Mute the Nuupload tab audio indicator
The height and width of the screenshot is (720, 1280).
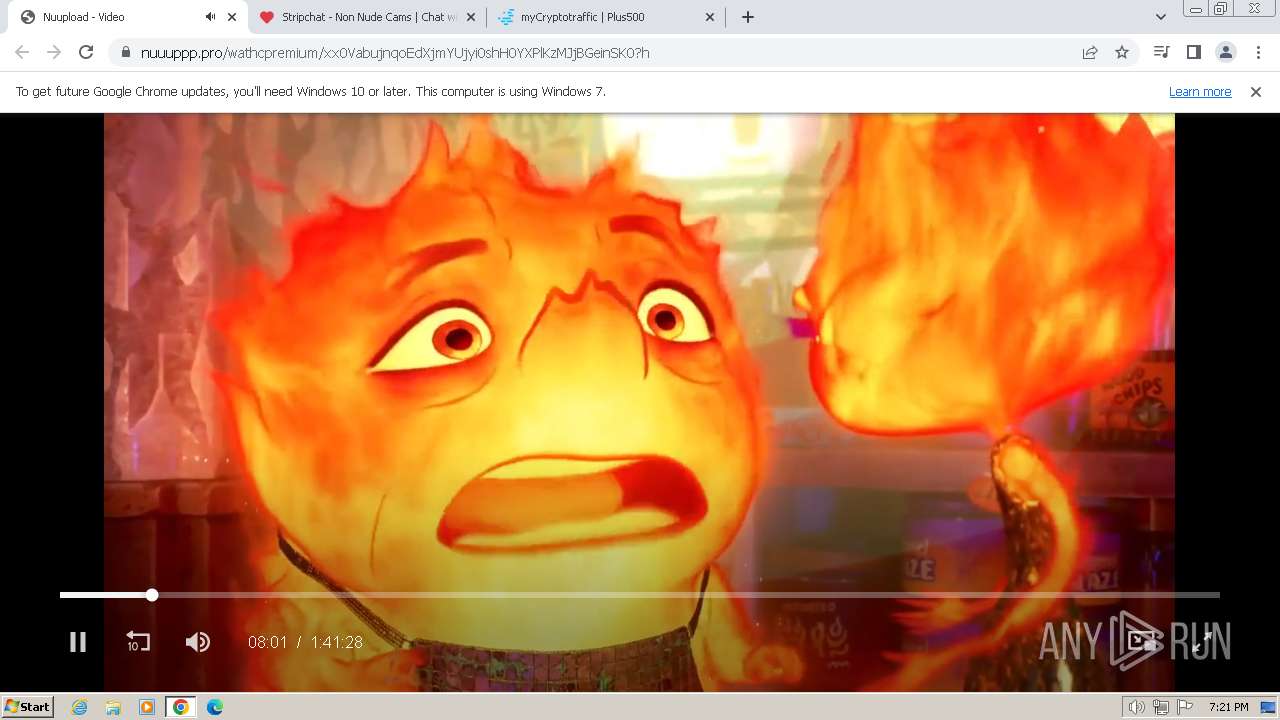[x=210, y=17]
